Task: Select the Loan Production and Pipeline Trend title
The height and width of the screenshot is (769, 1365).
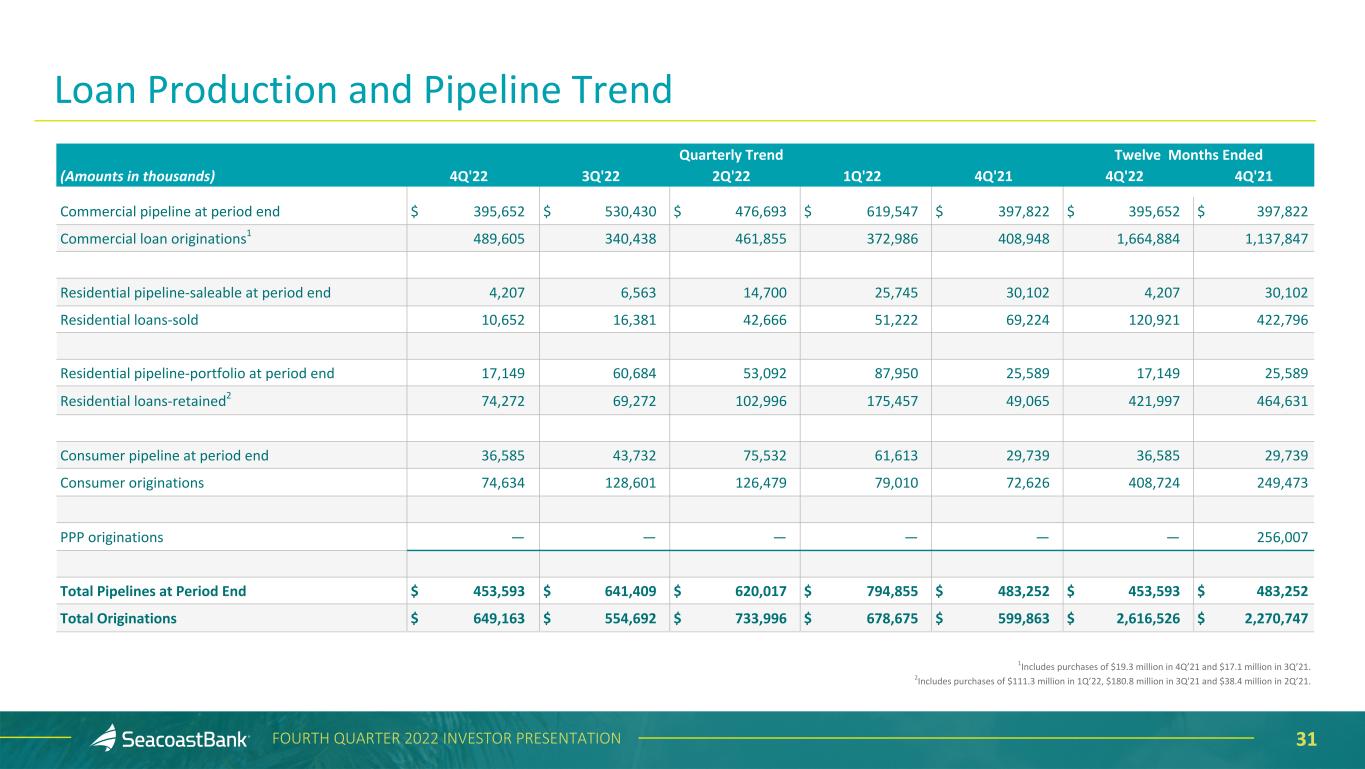Action: 363,90
